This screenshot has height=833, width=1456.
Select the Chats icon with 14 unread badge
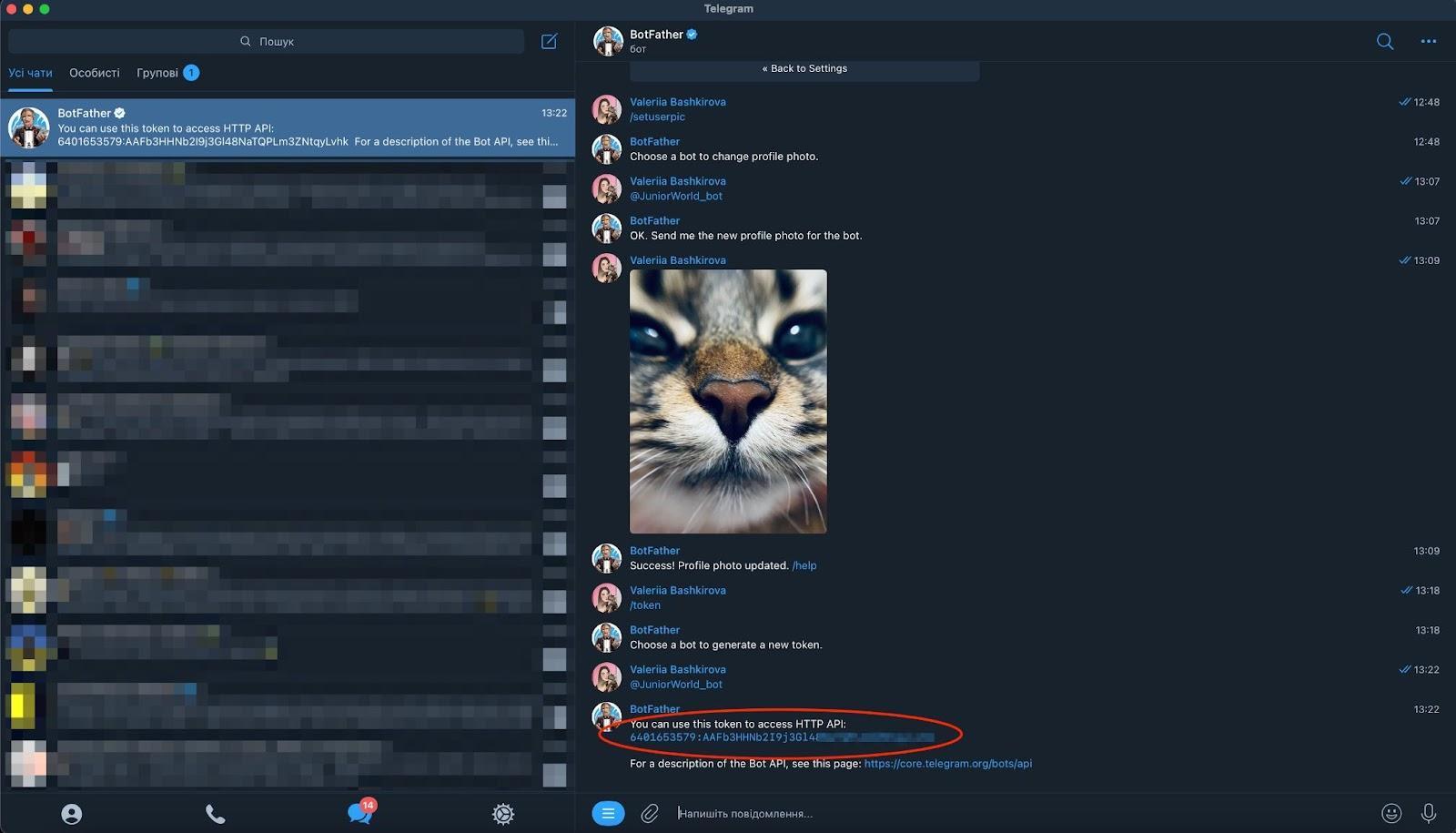point(359,813)
